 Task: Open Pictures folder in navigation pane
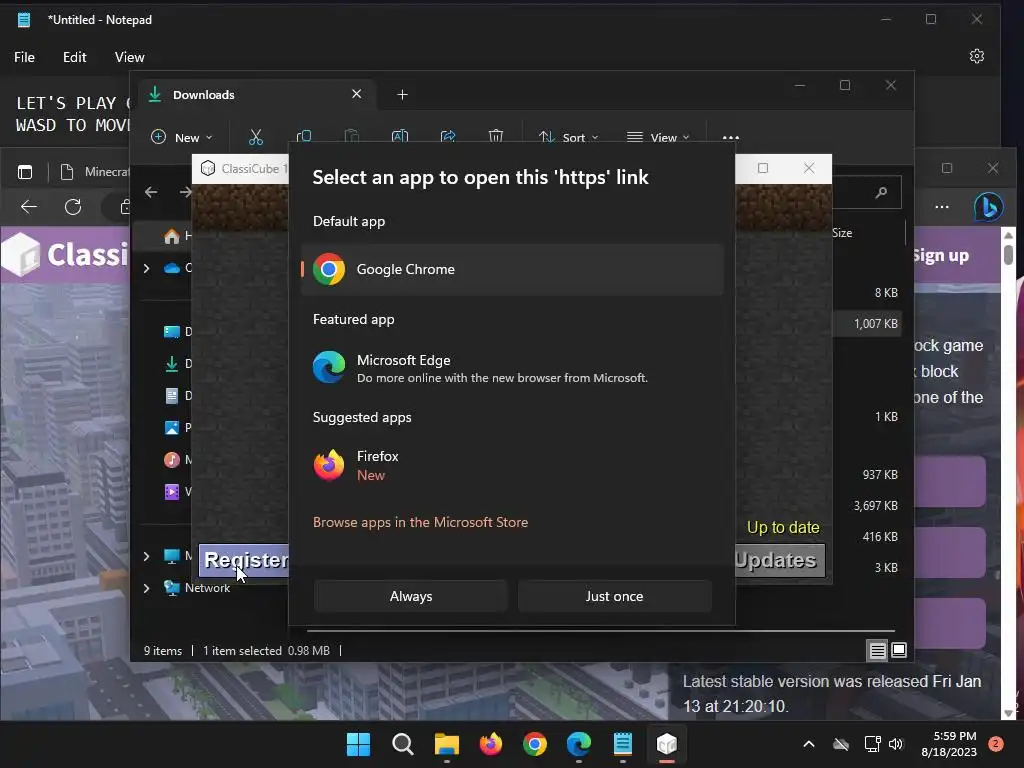177,428
